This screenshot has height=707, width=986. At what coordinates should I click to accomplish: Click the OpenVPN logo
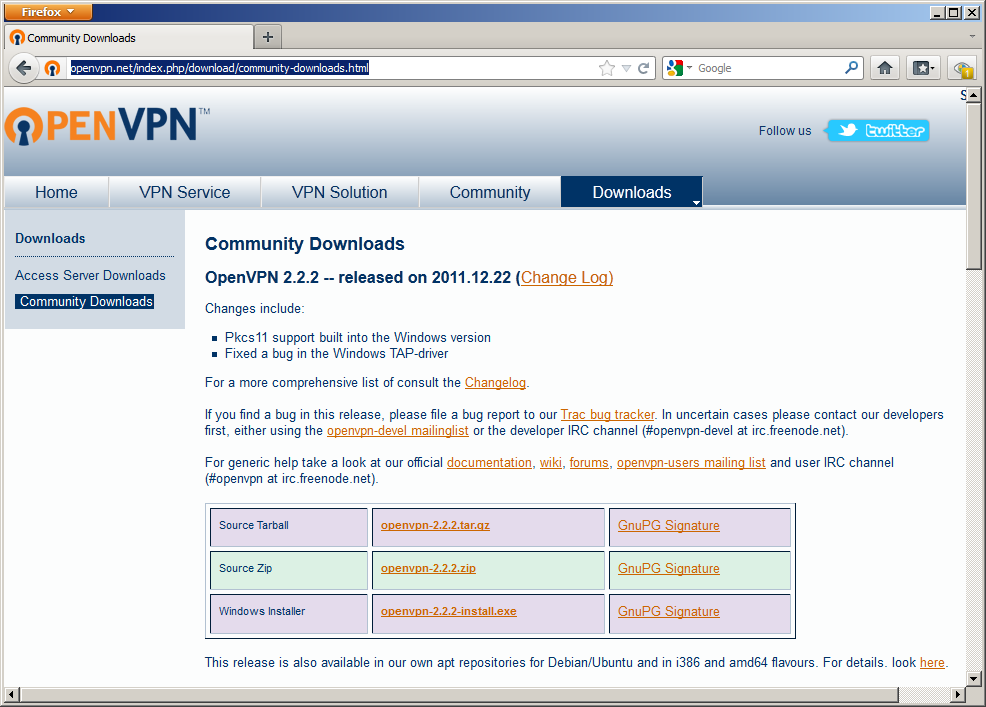point(108,125)
